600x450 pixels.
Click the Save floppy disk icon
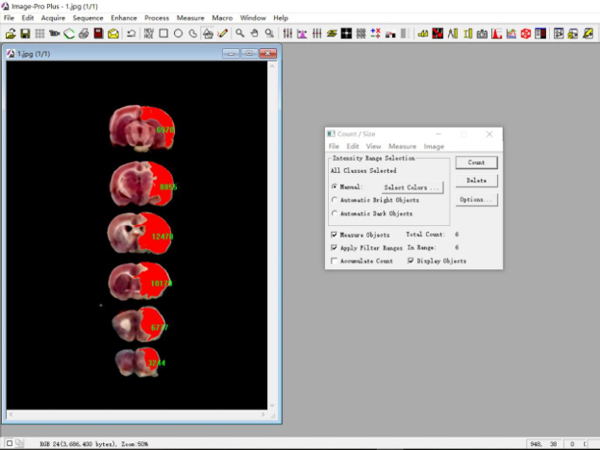(x=25, y=33)
